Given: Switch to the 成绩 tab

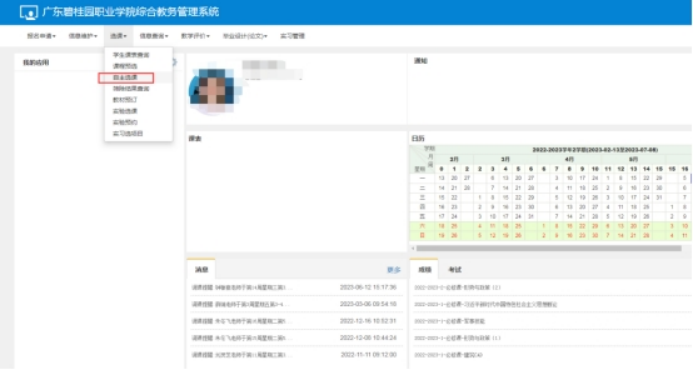Looking at the screenshot, I should click(424, 269).
